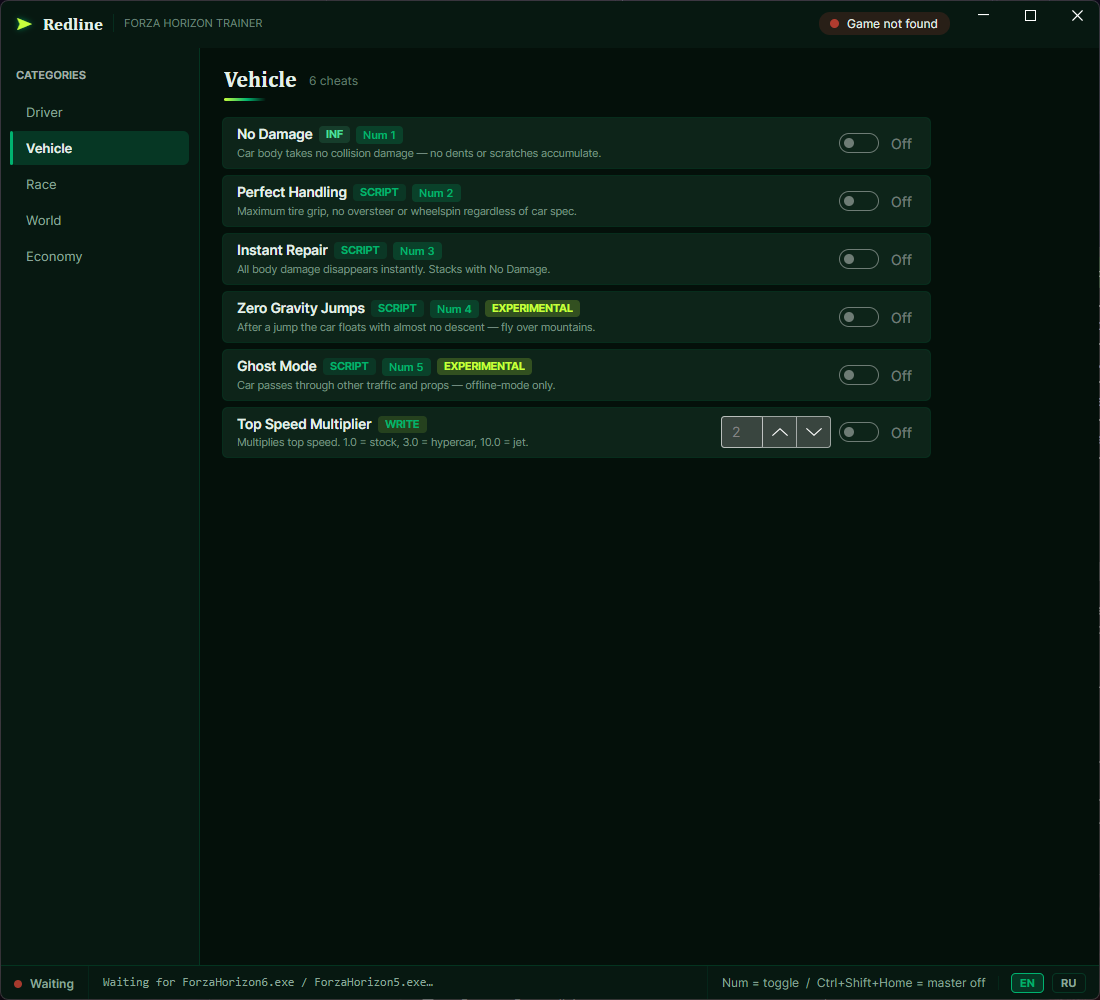Click the SCRIPT tag on Perfect Handling
Screen dimensions: 1100x1000
379,192
